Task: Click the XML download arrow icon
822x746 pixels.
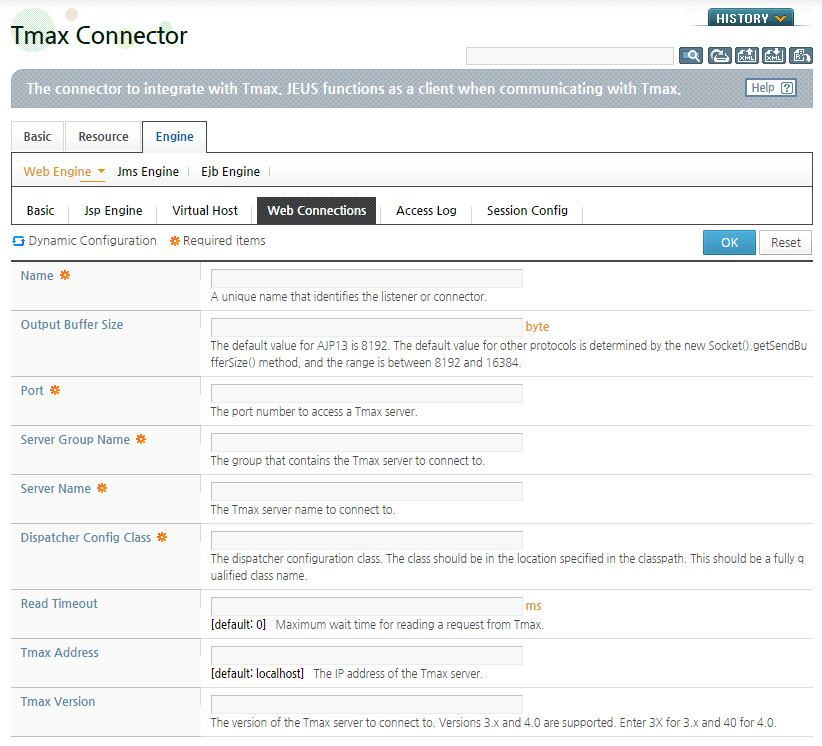Action: 774,55
